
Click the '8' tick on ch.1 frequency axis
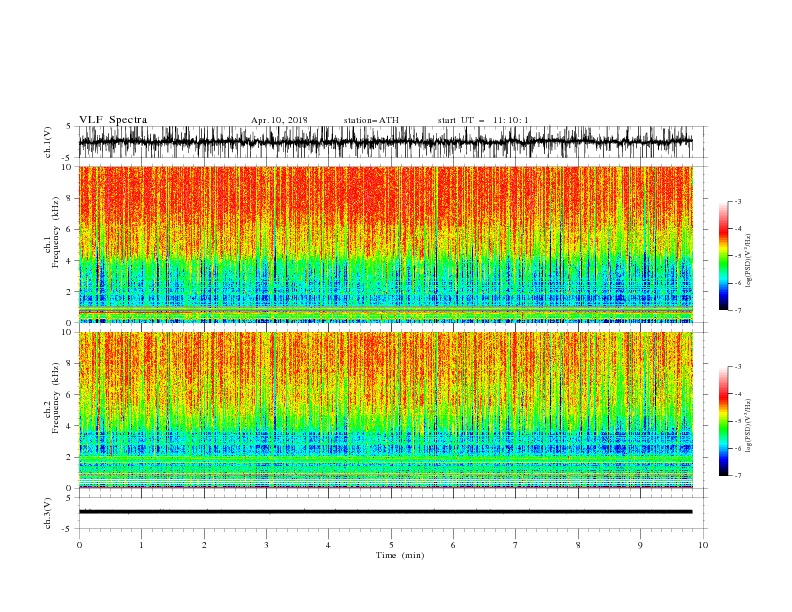point(70,198)
